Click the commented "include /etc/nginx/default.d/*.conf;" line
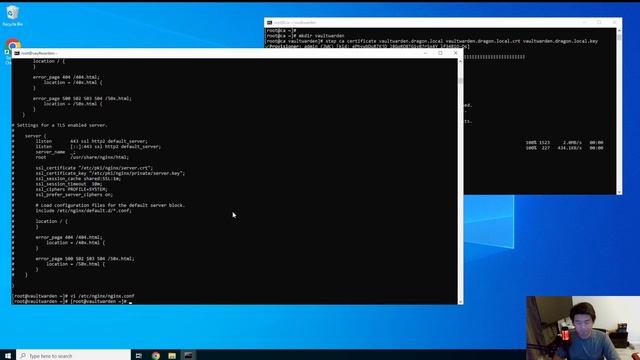The image size is (640, 360). (83, 211)
